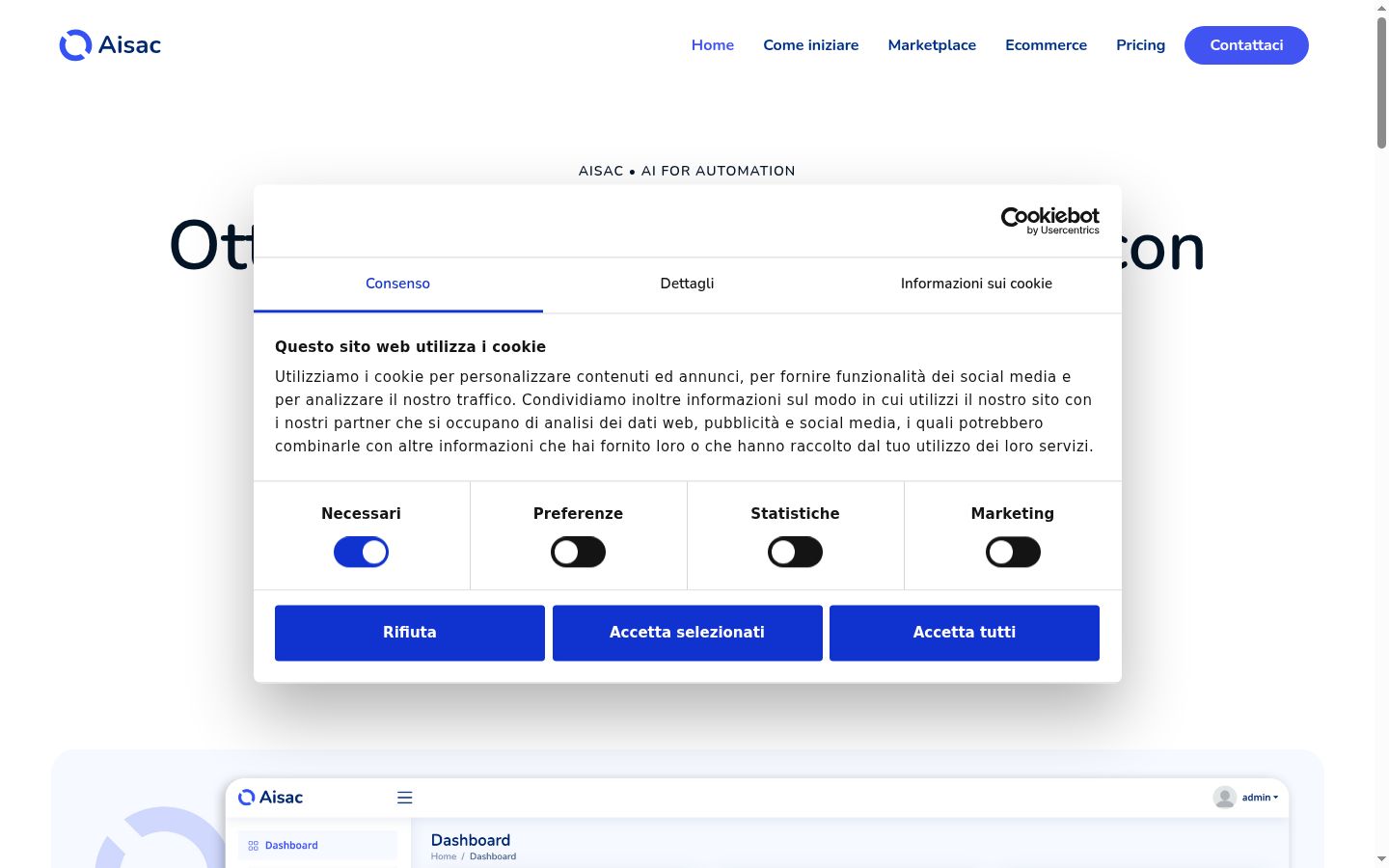Open the admin dropdown in dashboard preview

[1260, 798]
